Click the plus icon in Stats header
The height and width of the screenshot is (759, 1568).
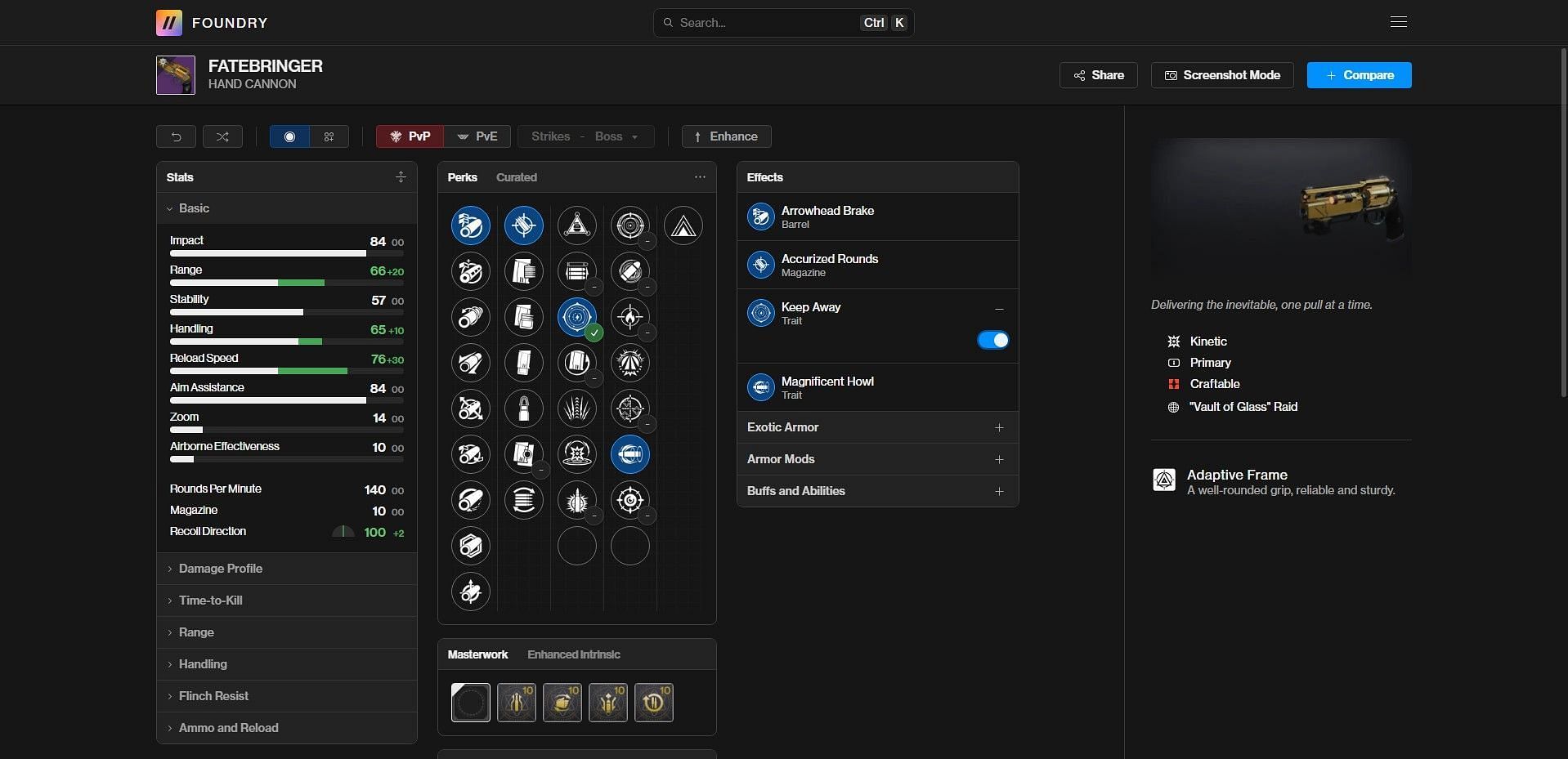click(x=401, y=177)
